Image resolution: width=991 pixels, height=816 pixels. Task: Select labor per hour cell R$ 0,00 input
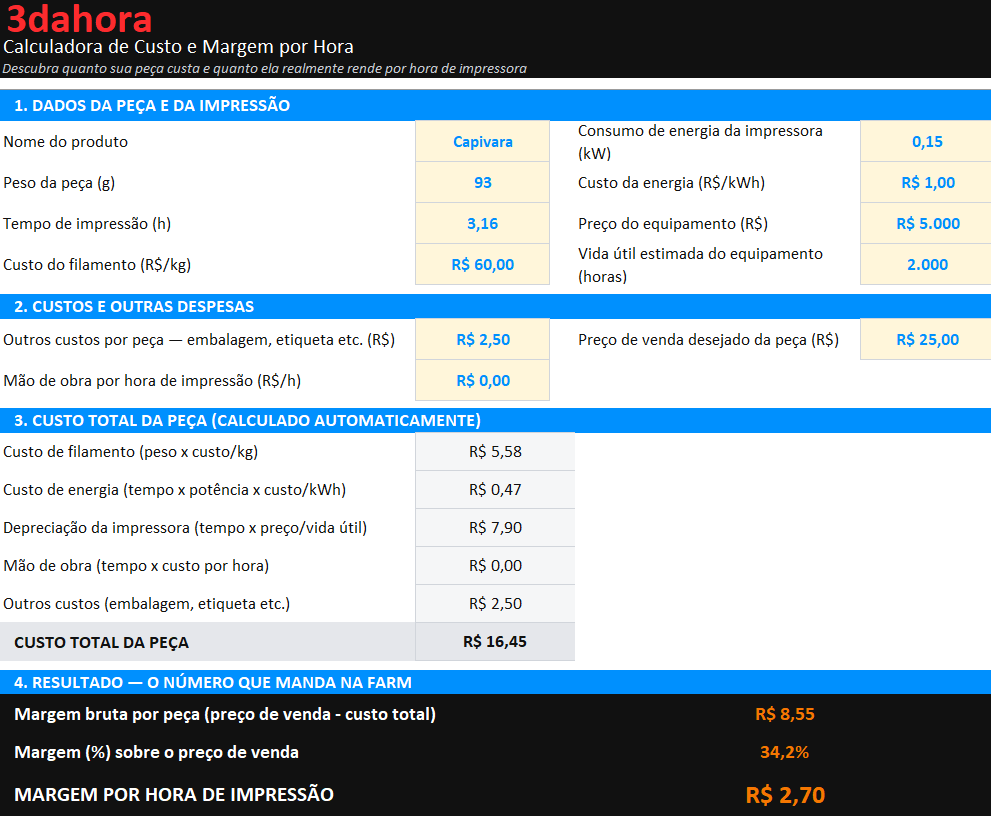[482, 381]
